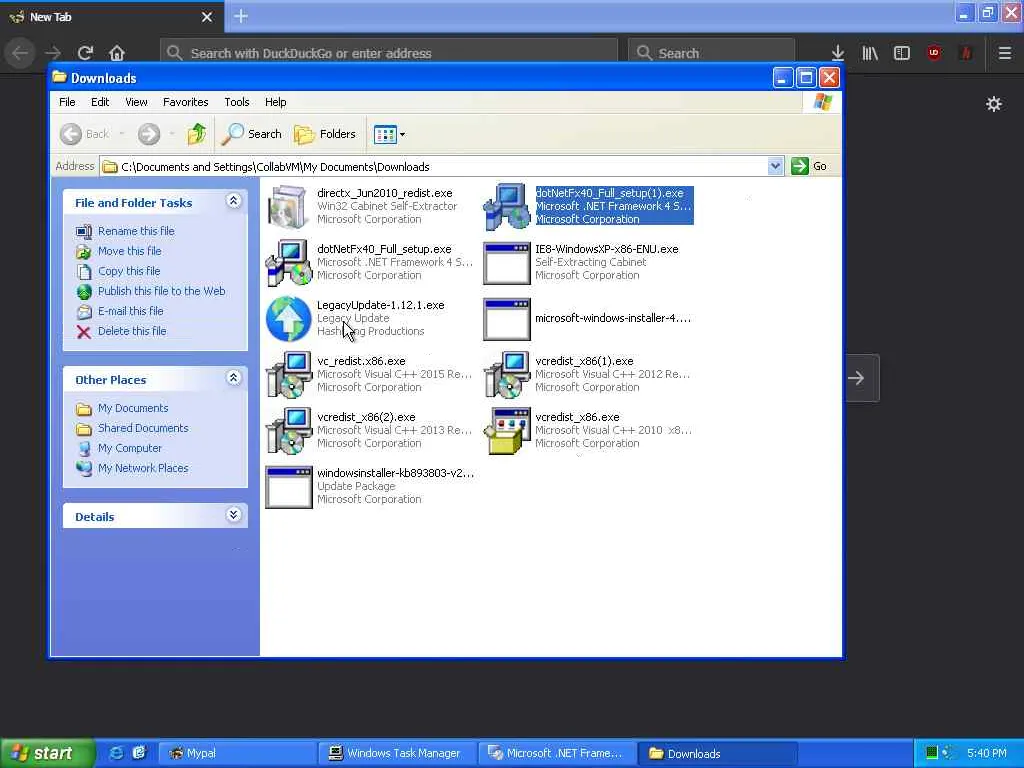Select vcredist_x86(2).exe installer icon
This screenshot has width=1024, height=768.
pyautogui.click(x=288, y=431)
